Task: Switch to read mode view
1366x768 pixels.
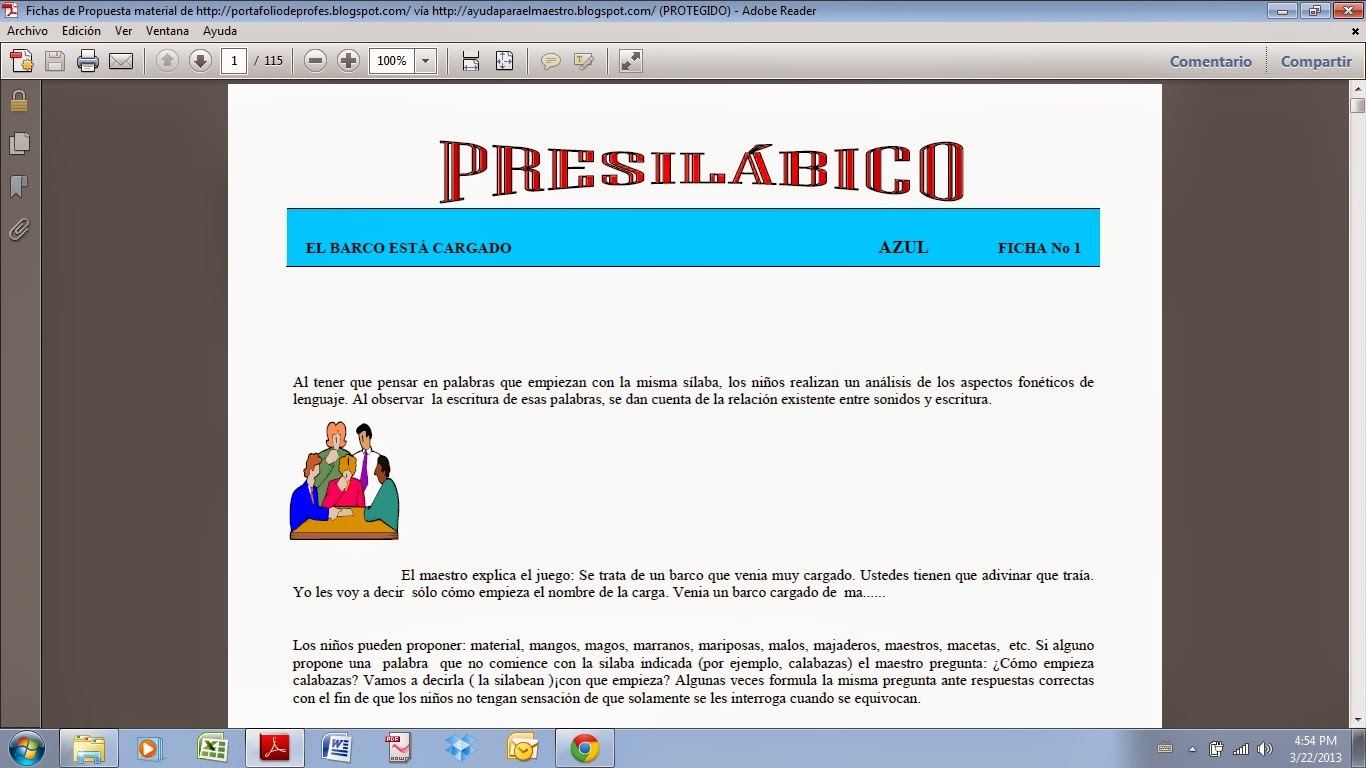Action: [x=630, y=61]
